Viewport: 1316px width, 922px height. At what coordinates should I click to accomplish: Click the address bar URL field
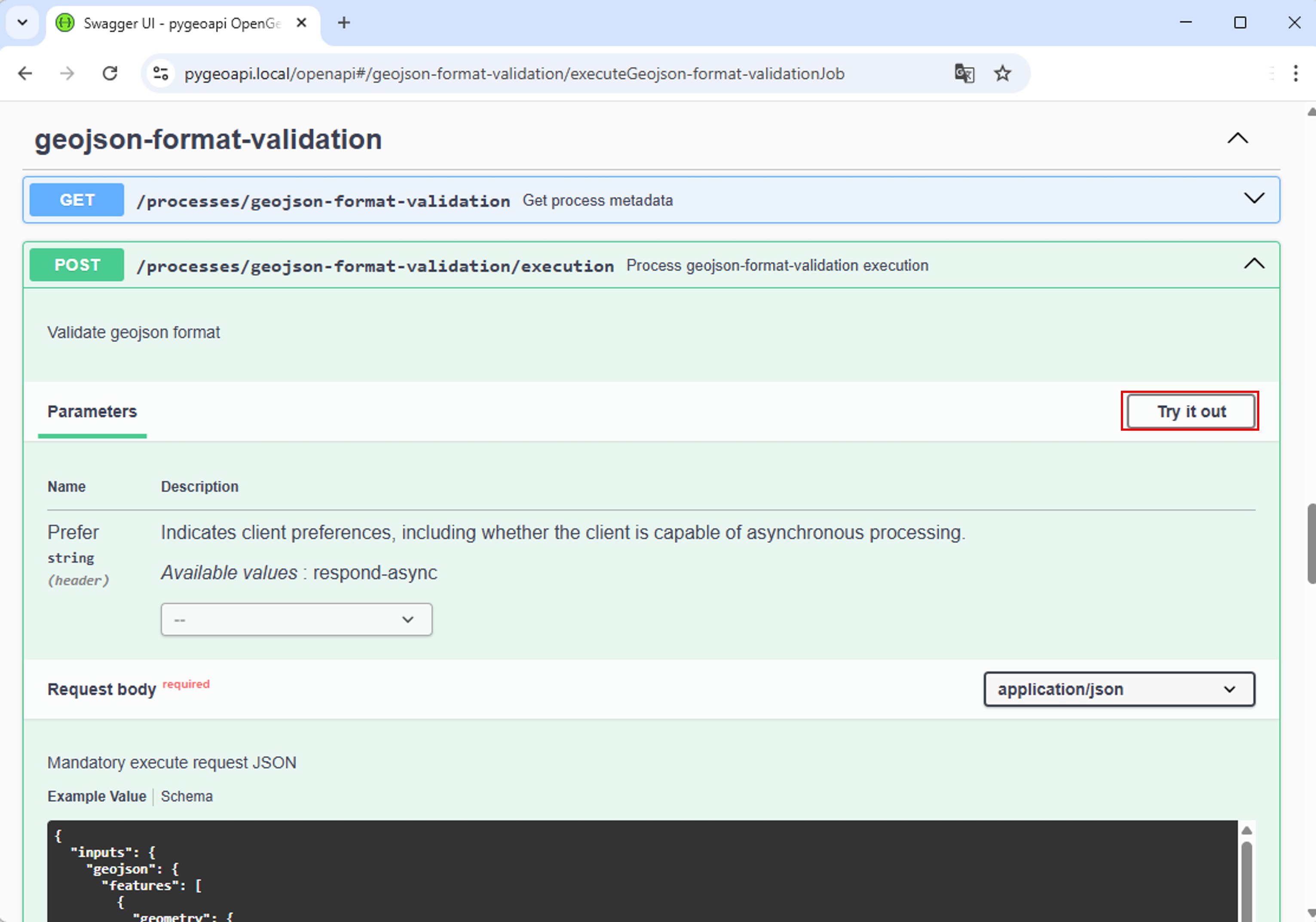(514, 74)
